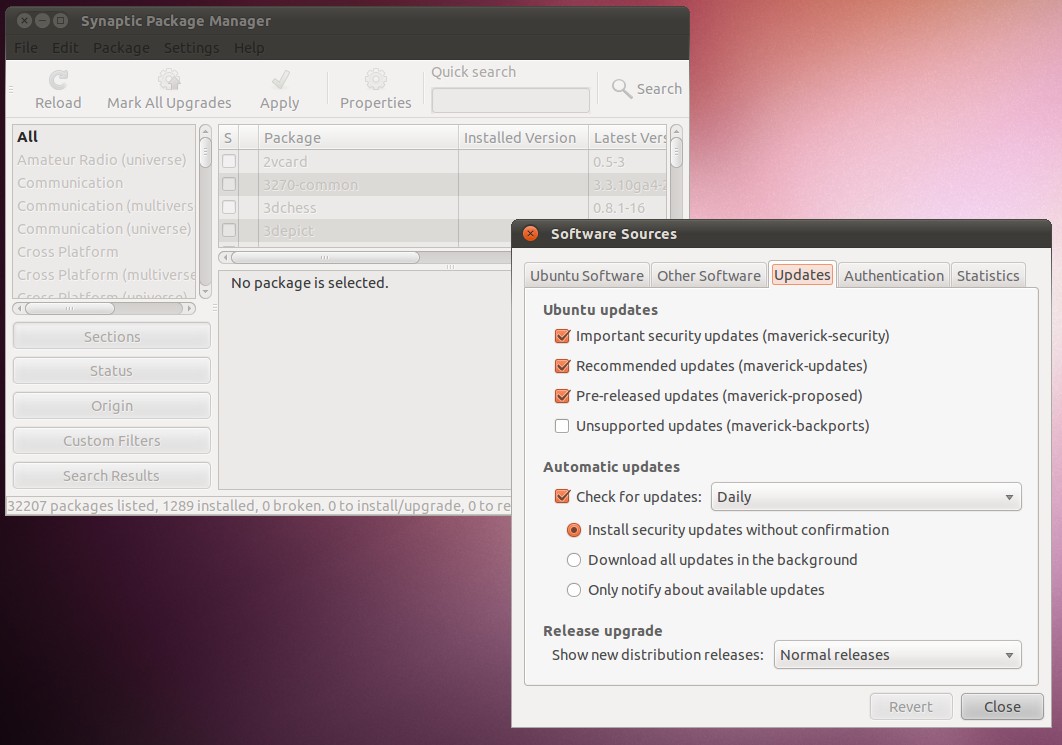Click the 3270-common package name
This screenshot has height=745, width=1062.
tap(311, 185)
